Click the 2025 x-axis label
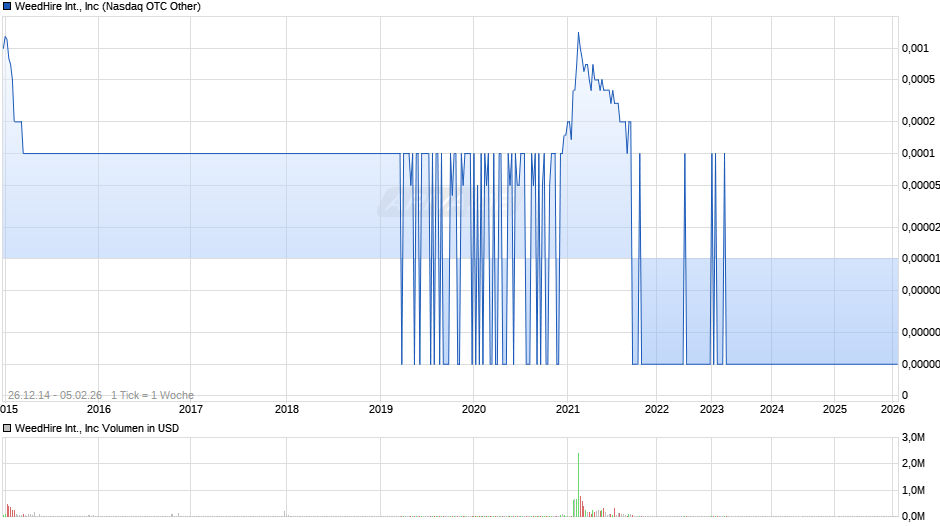 (834, 409)
